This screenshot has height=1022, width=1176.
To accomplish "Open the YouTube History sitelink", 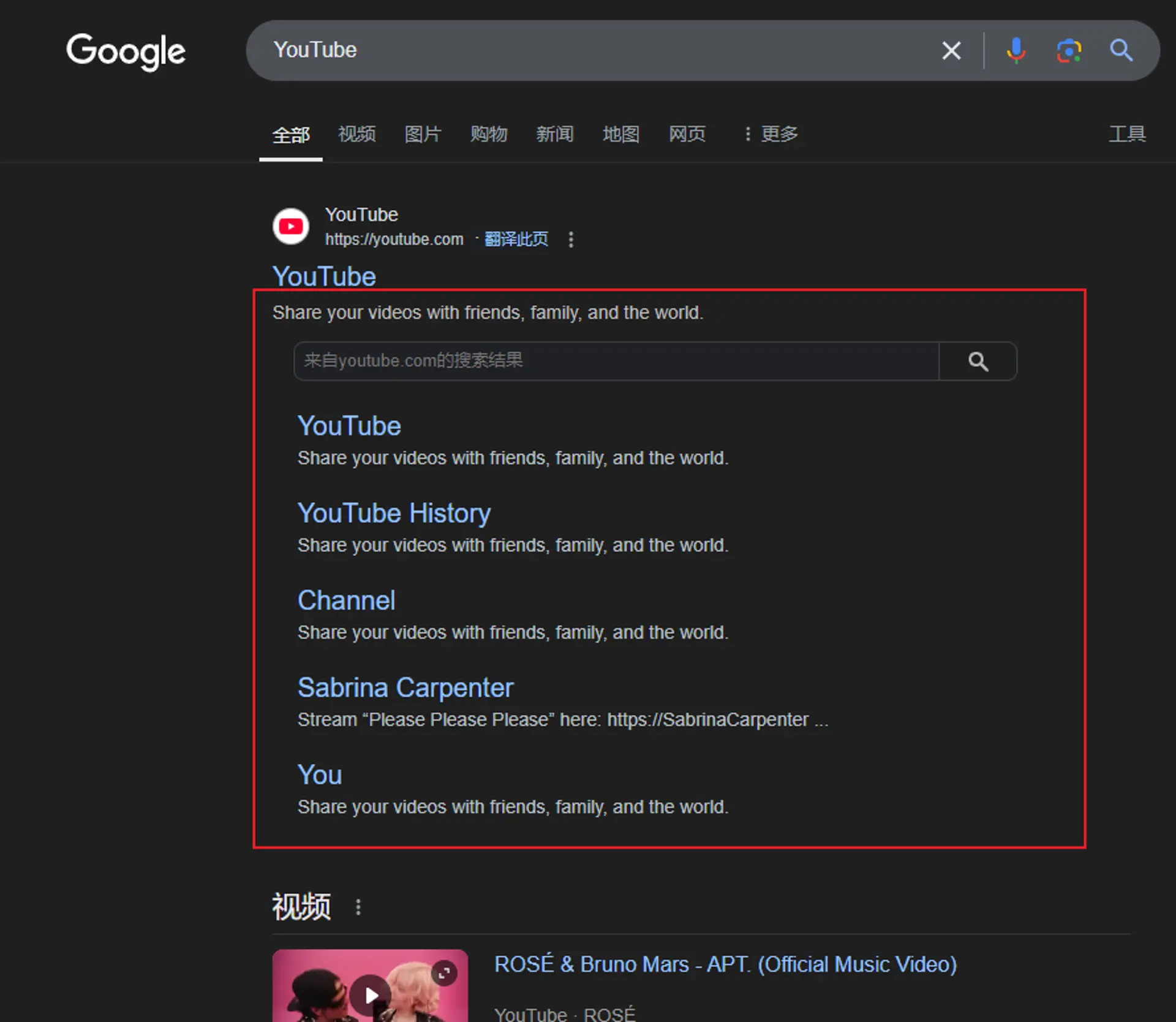I will point(394,513).
